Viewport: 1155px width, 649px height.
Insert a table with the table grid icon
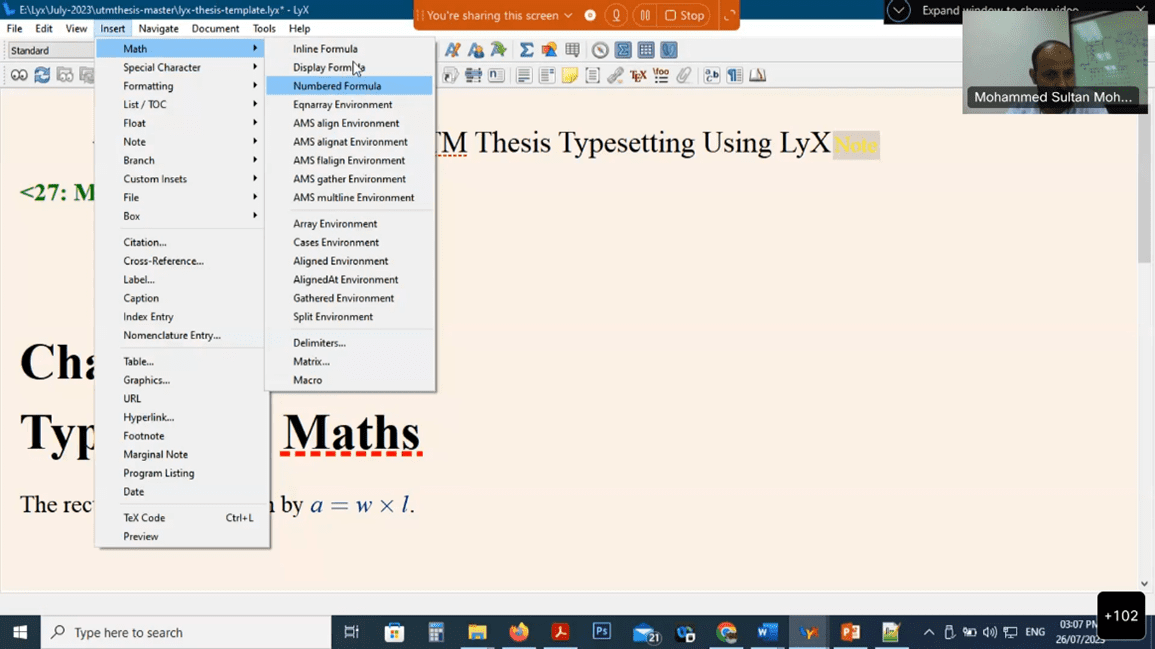pyautogui.click(x=574, y=50)
